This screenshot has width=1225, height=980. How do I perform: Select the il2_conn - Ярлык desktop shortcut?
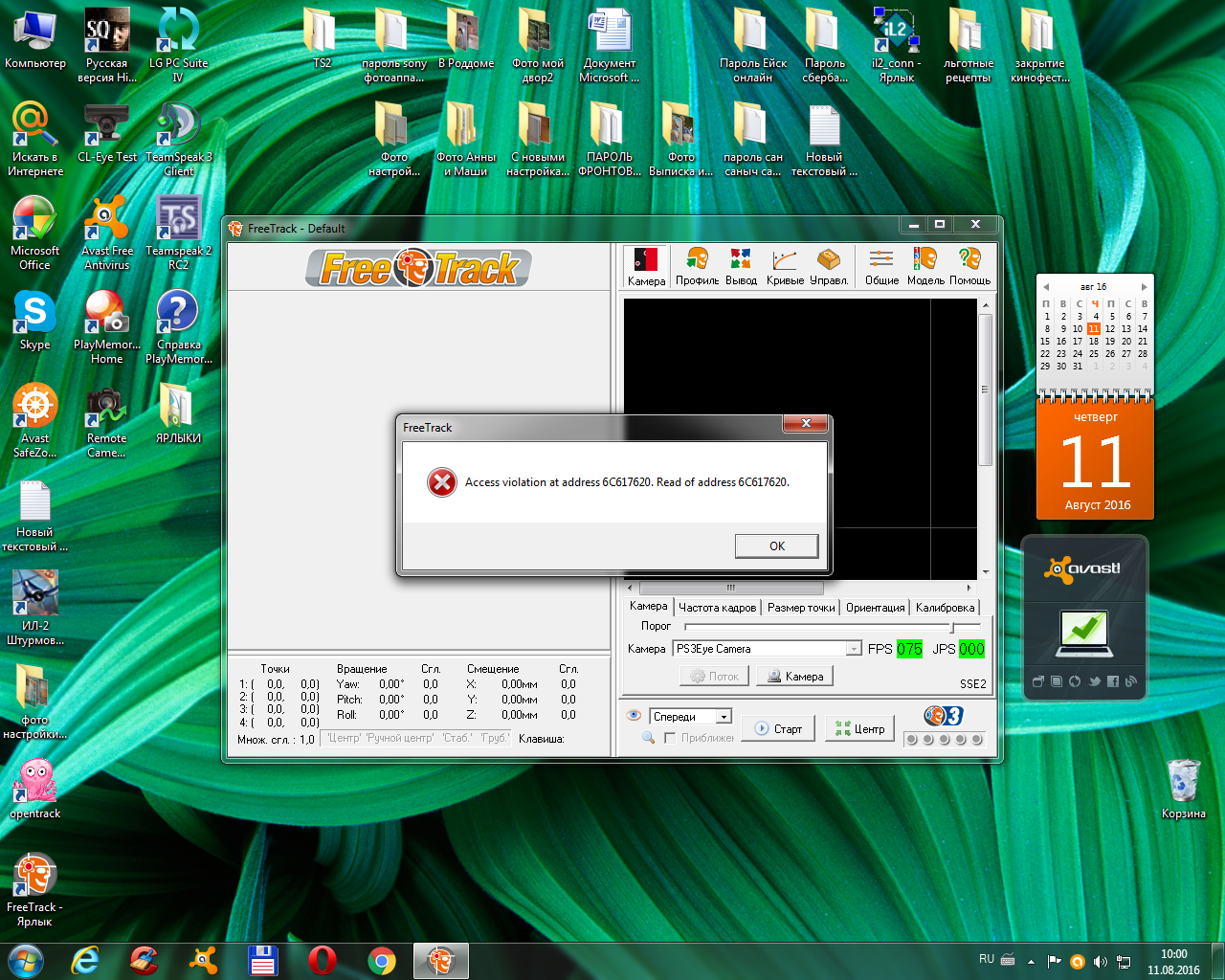(x=897, y=45)
